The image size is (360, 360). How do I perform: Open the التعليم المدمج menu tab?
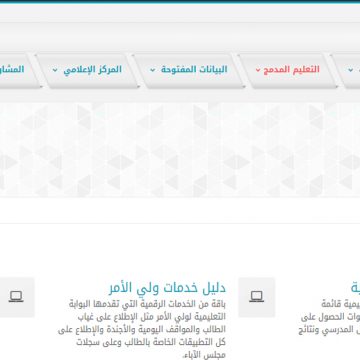289,70
